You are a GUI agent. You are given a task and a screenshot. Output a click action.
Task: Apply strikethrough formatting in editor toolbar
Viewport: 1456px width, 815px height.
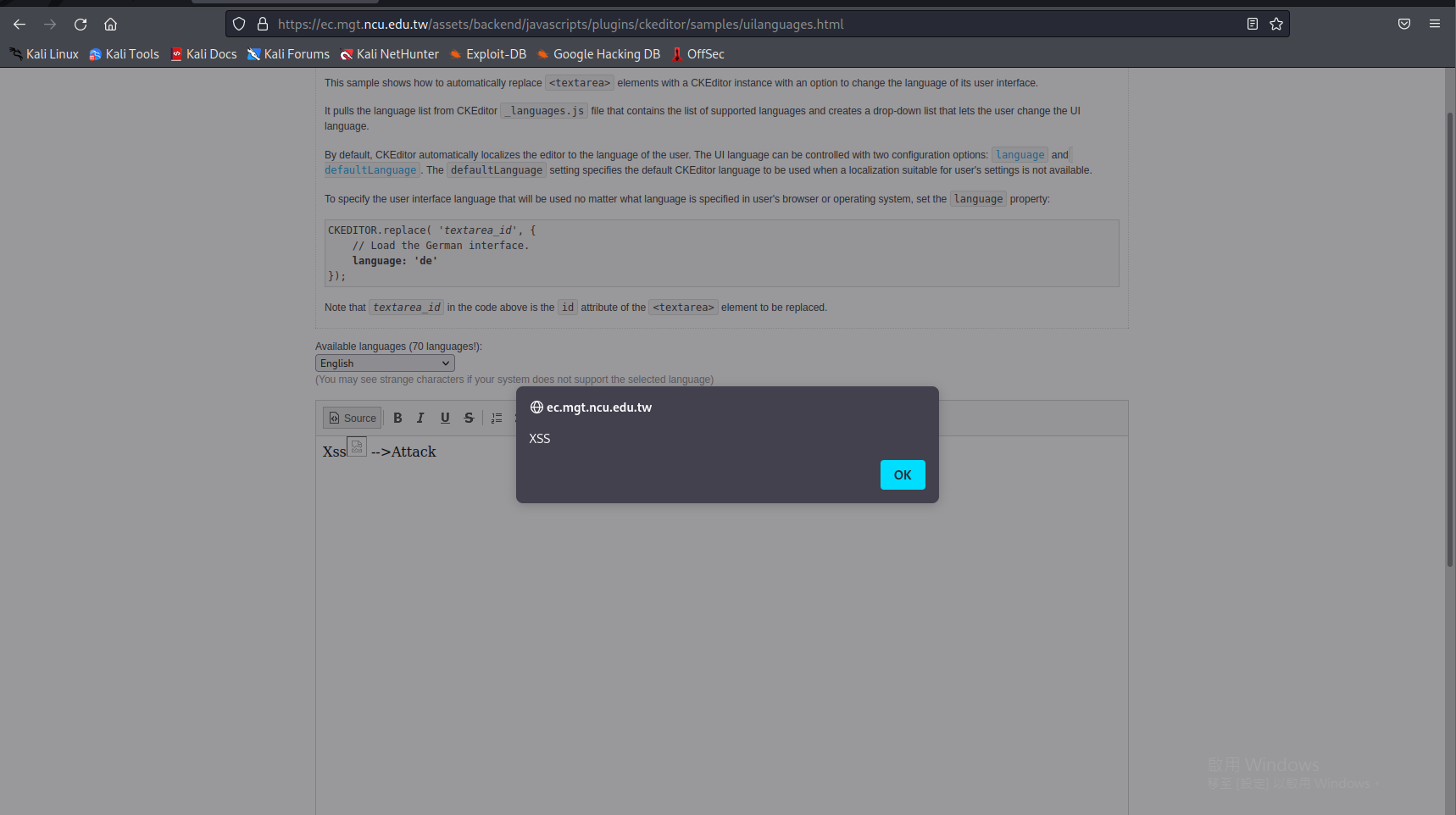click(469, 418)
